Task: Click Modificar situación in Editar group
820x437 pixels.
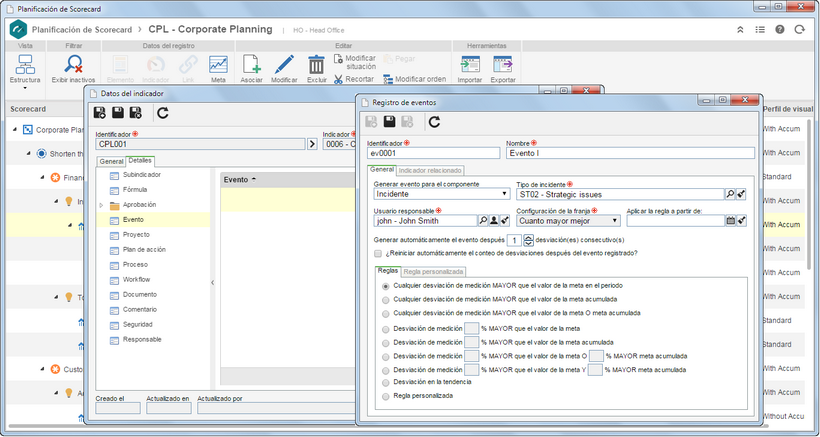Action: coord(355,62)
